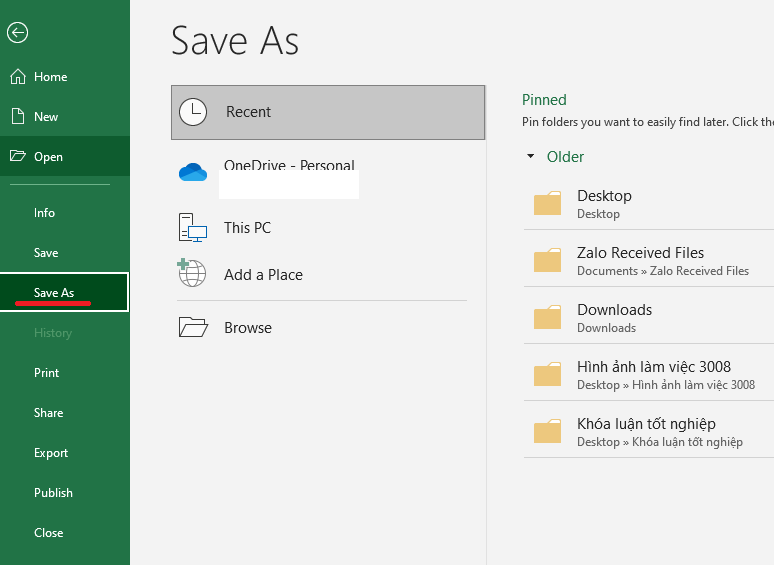Collapse the Older section triangle
This screenshot has width=774, height=565.
tap(531, 156)
